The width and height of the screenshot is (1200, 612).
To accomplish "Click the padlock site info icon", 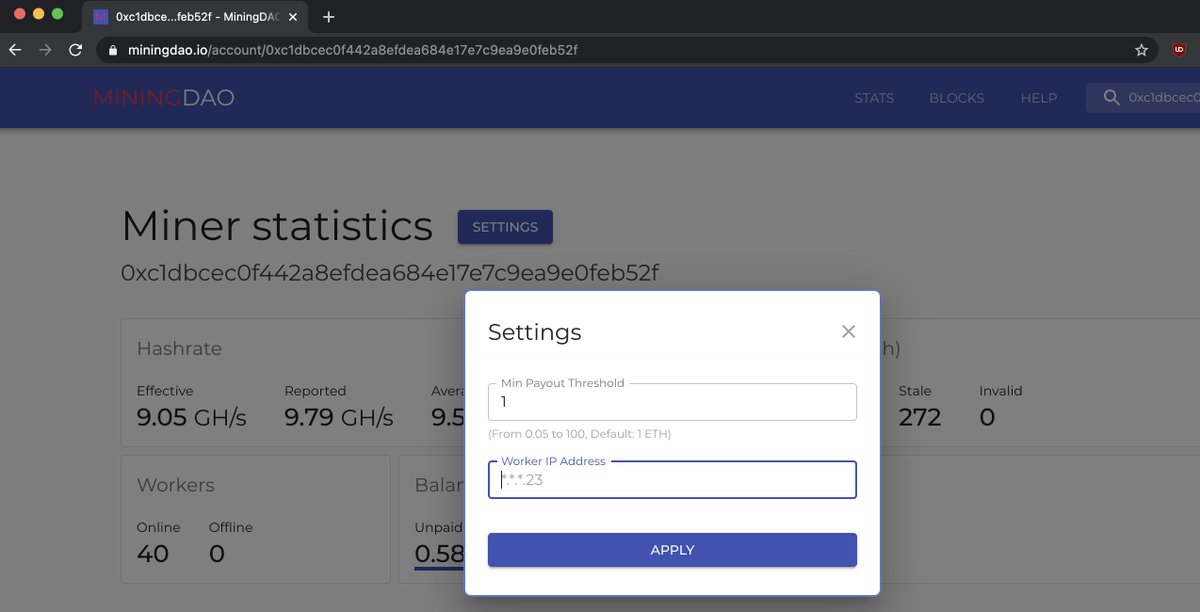I will pos(113,50).
